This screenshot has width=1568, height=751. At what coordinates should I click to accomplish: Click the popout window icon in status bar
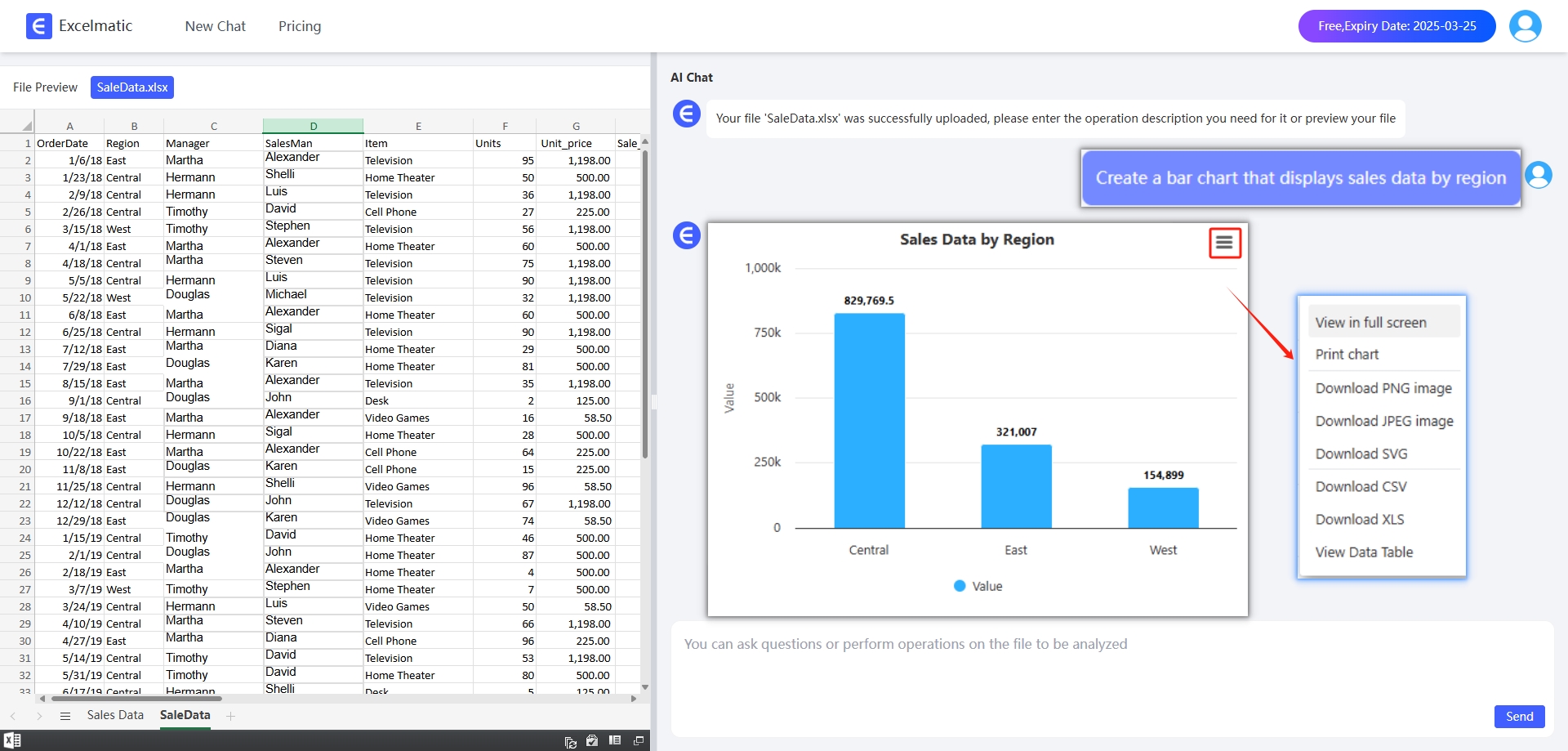click(639, 740)
